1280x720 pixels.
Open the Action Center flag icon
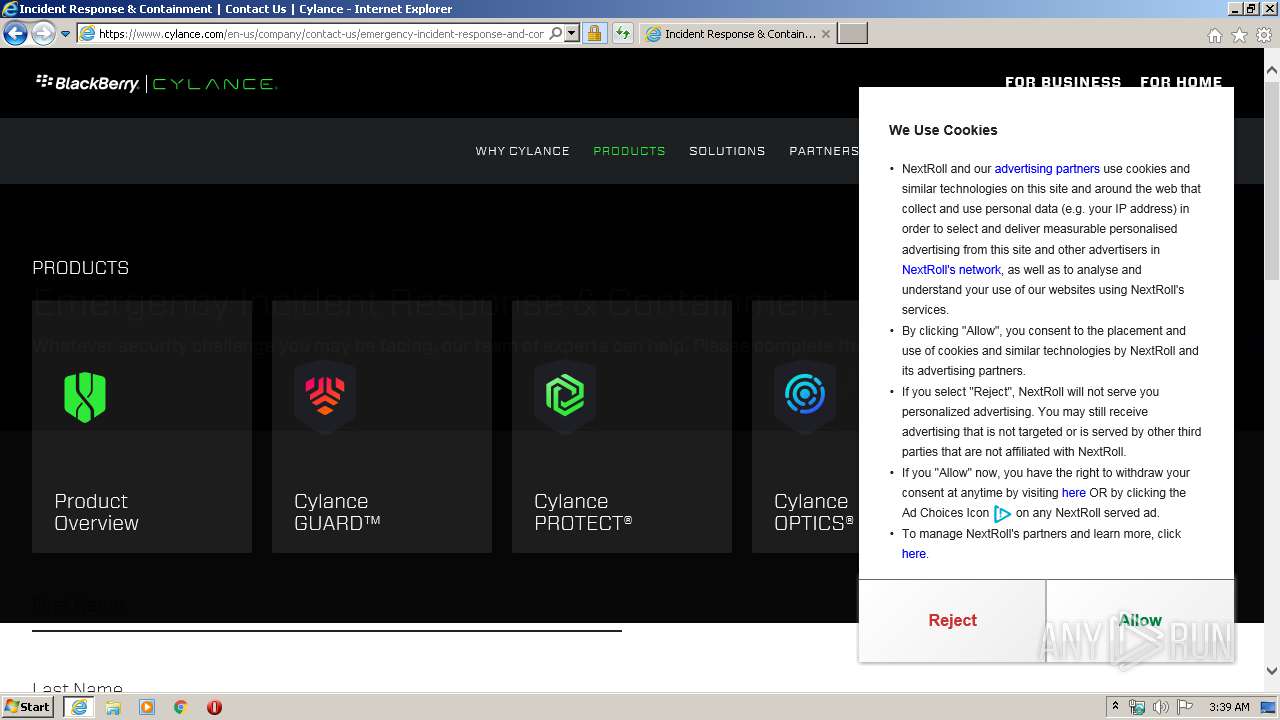1185,707
